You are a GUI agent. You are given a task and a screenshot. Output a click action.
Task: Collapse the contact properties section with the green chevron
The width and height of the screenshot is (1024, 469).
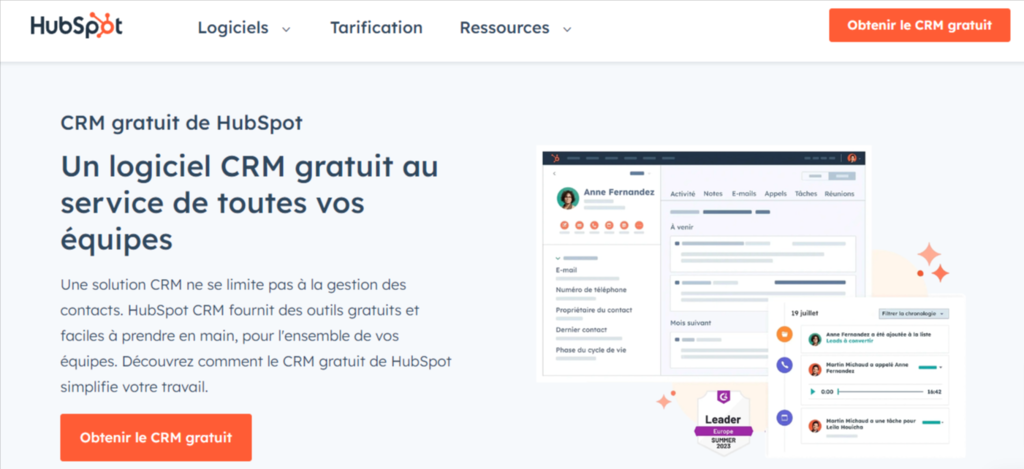click(558, 258)
